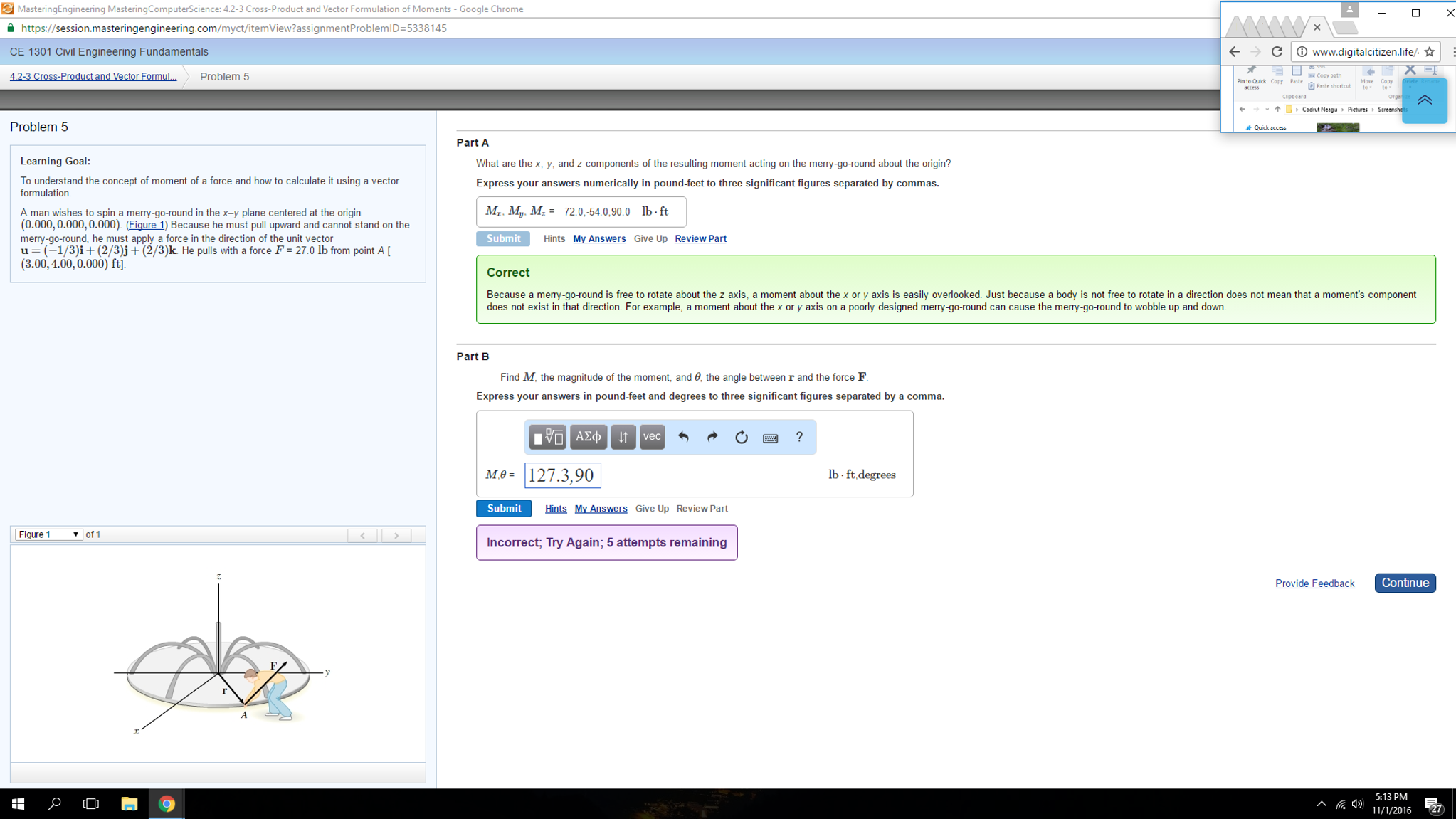Screen dimensions: 1456x819
Task: Redo the equation edit
Action: [712, 437]
